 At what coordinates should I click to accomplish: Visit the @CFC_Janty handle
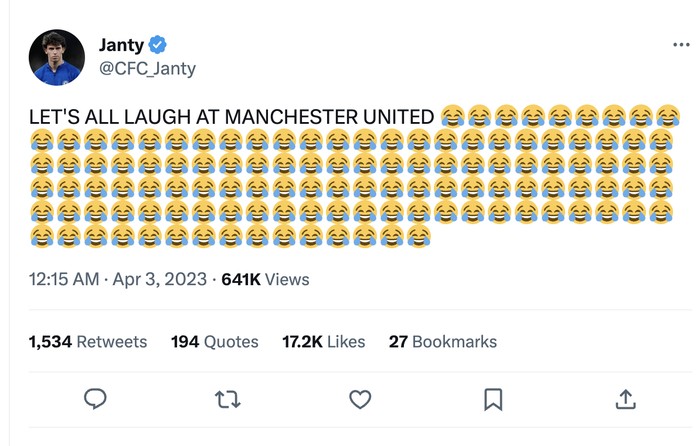(x=147, y=68)
